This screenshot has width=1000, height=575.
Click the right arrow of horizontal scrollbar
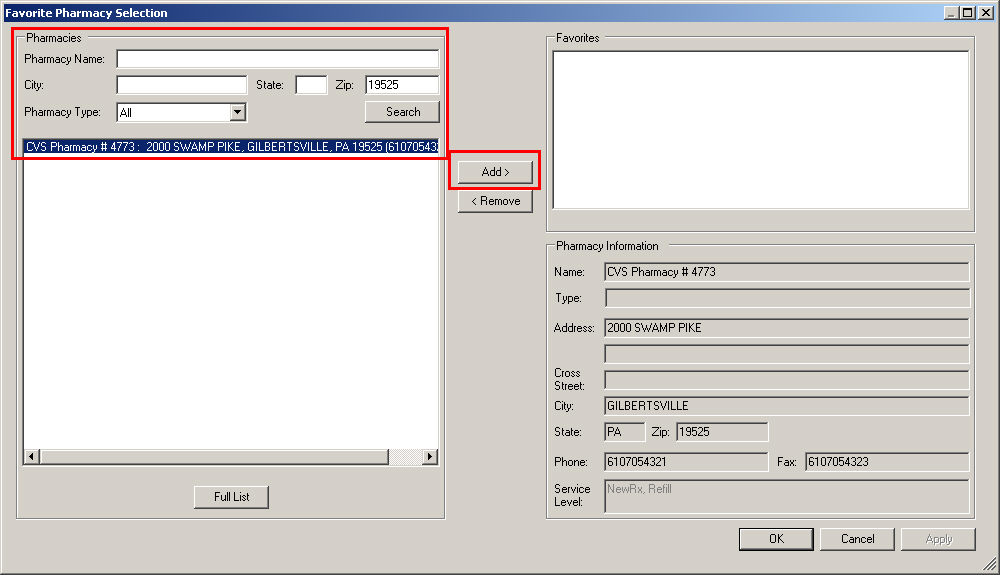(x=430, y=456)
